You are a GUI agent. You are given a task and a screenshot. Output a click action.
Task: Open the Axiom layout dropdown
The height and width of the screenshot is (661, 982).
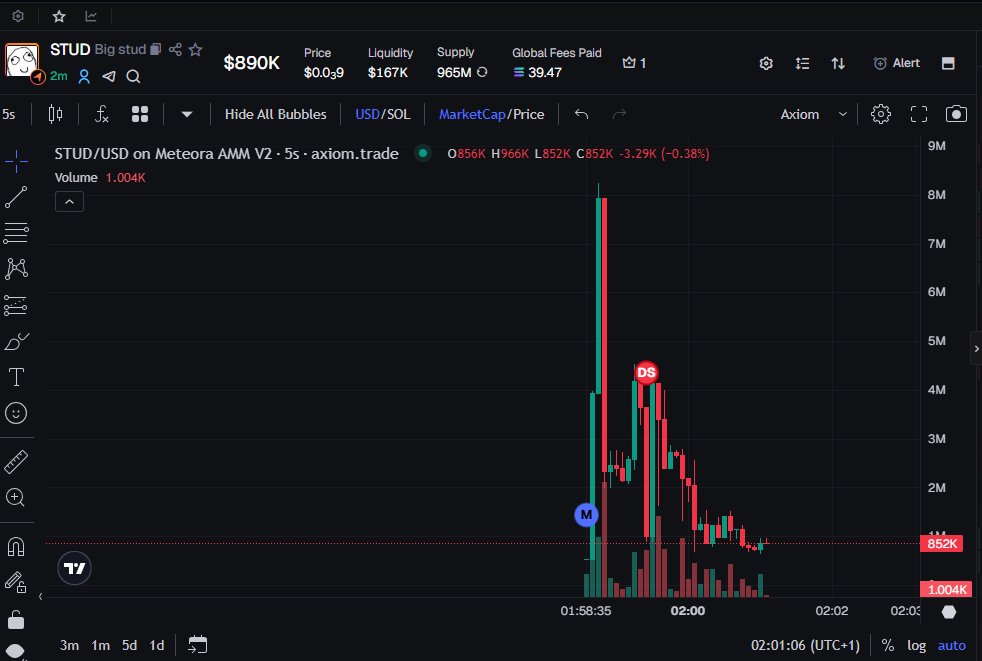[x=813, y=114]
